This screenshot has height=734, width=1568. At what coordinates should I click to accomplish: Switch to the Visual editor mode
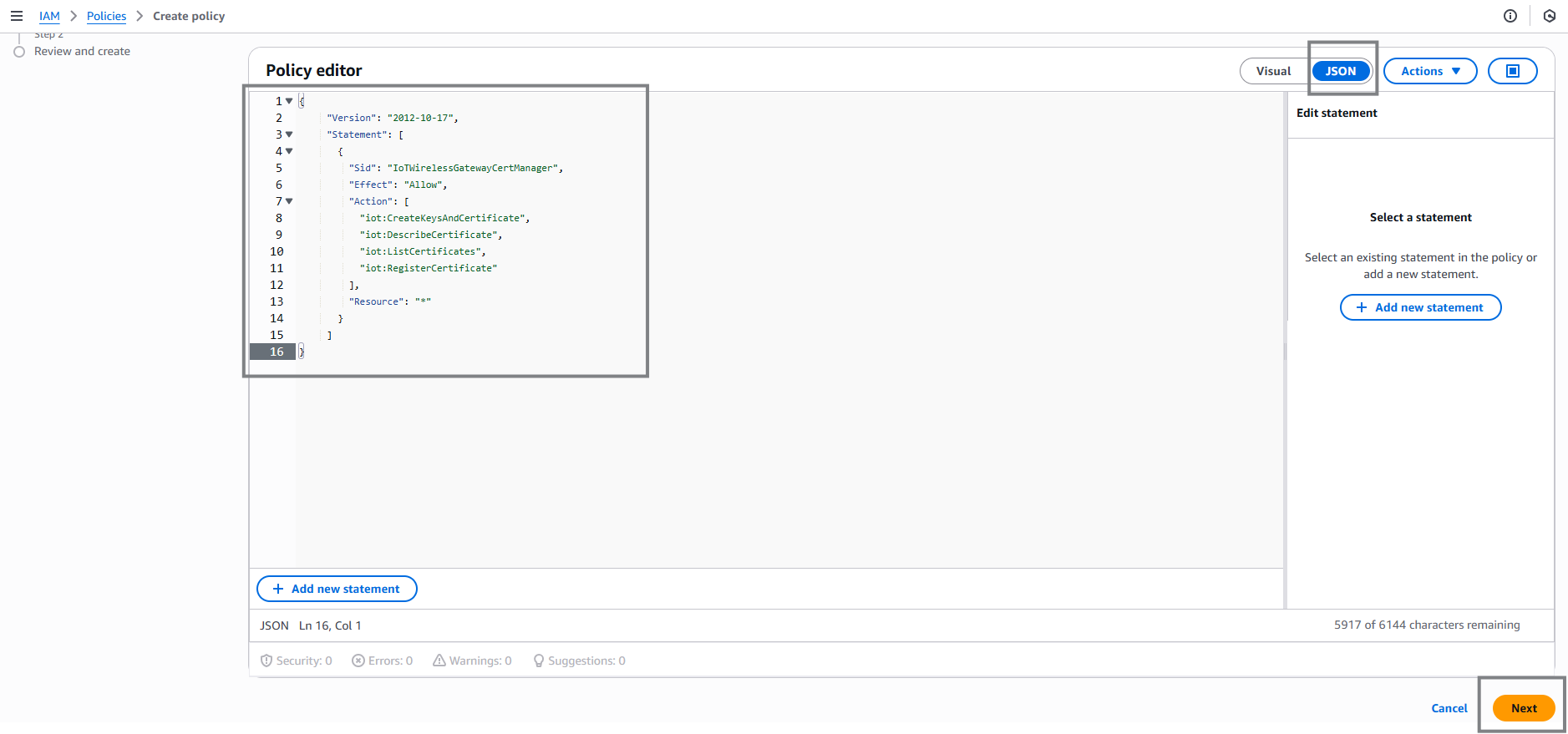pyautogui.click(x=1273, y=71)
